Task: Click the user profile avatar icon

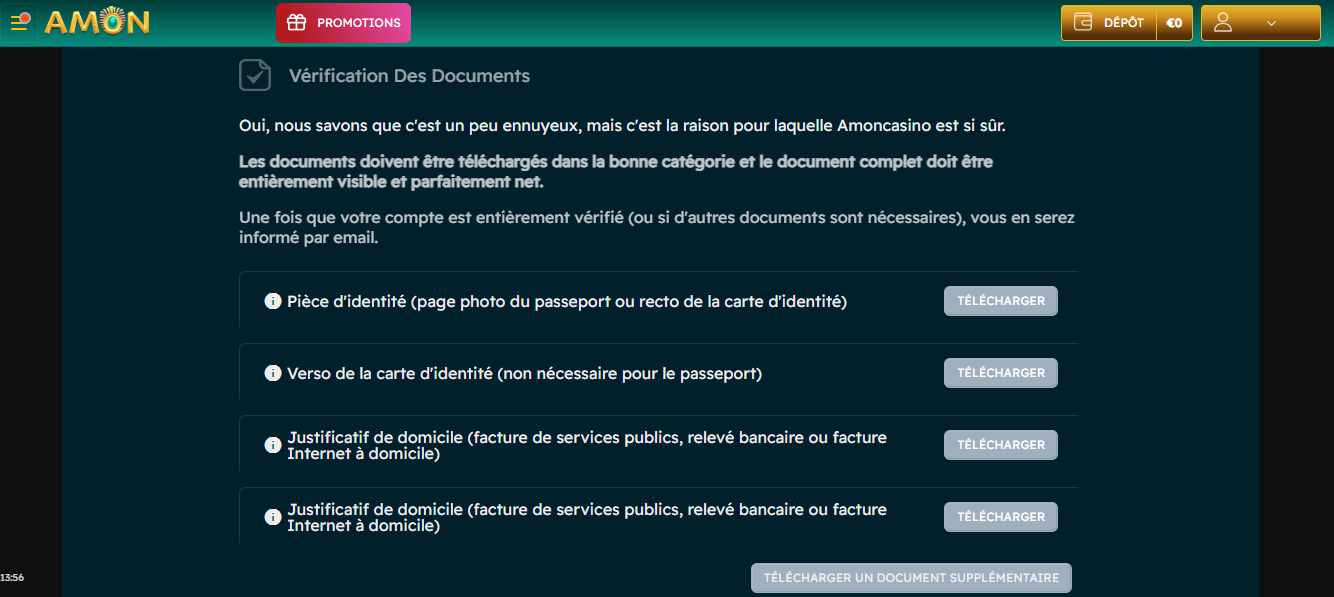Action: click(1222, 23)
